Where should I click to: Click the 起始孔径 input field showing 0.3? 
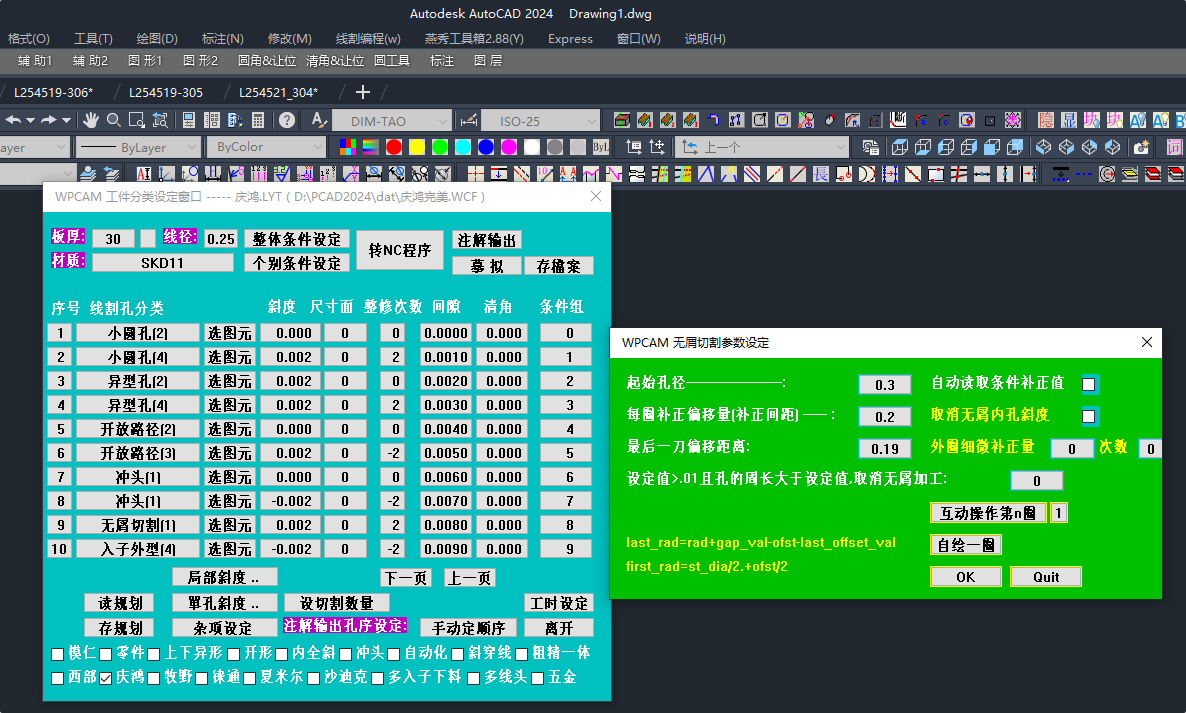coord(884,384)
